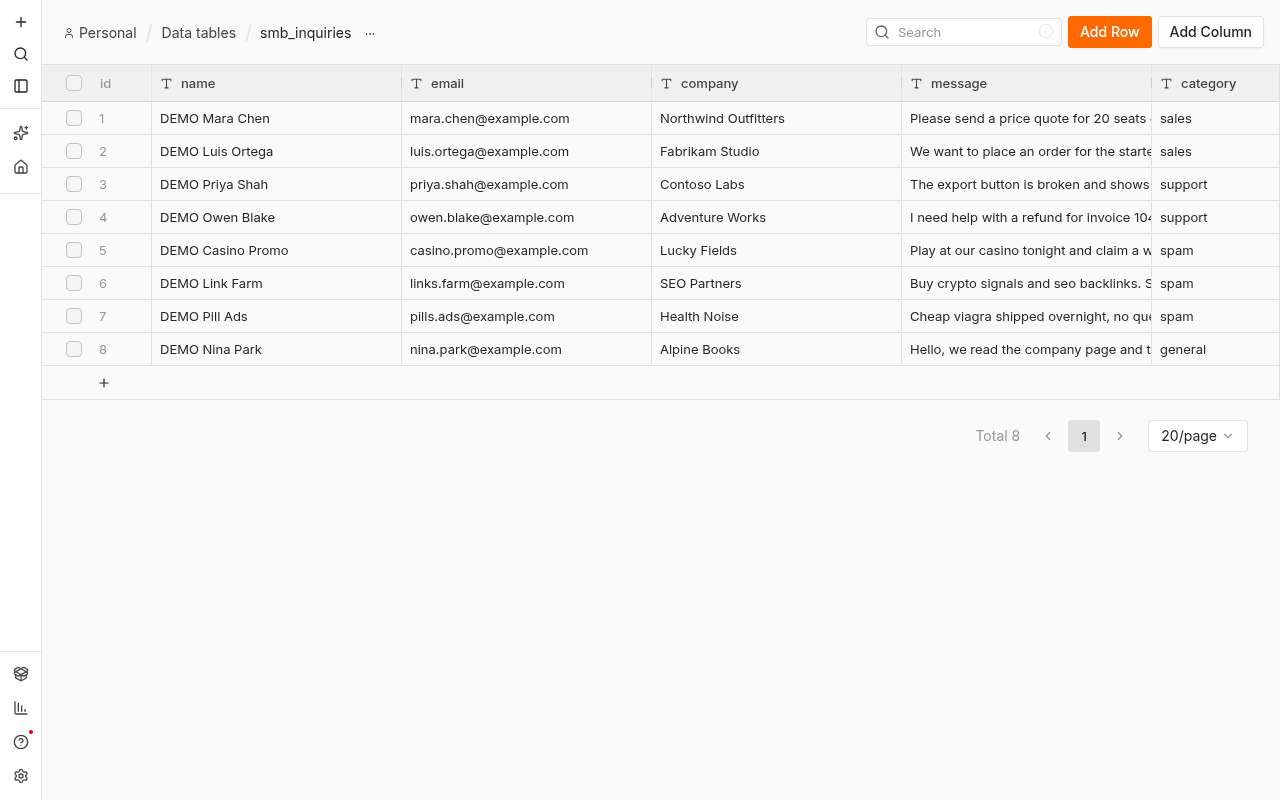Click the company column header
Viewport: 1280px width, 800px height.
tap(777, 84)
